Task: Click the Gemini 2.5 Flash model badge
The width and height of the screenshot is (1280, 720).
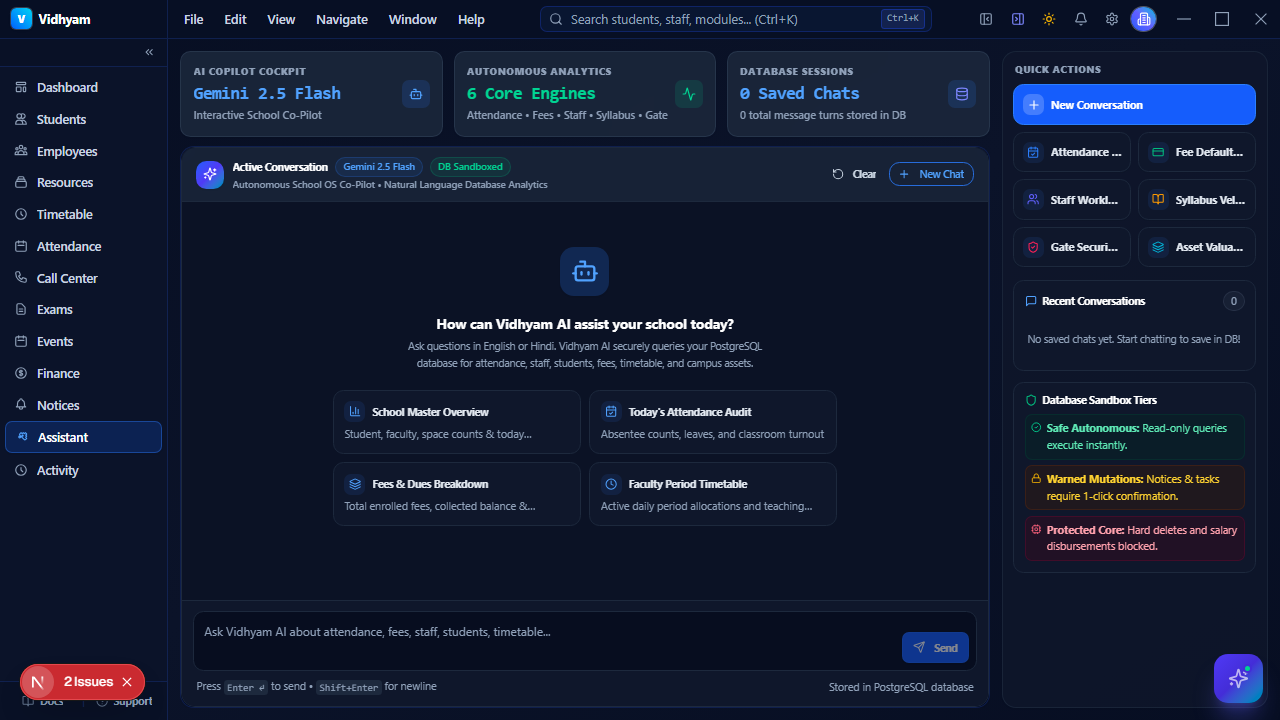Action: 379,167
